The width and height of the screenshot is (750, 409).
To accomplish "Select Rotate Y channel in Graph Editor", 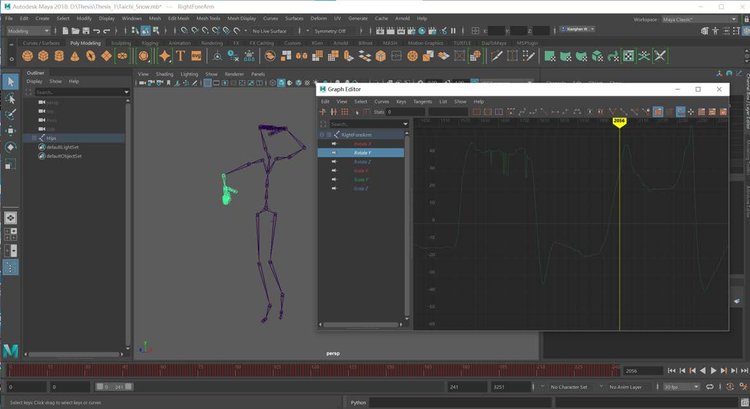I will (x=362, y=152).
